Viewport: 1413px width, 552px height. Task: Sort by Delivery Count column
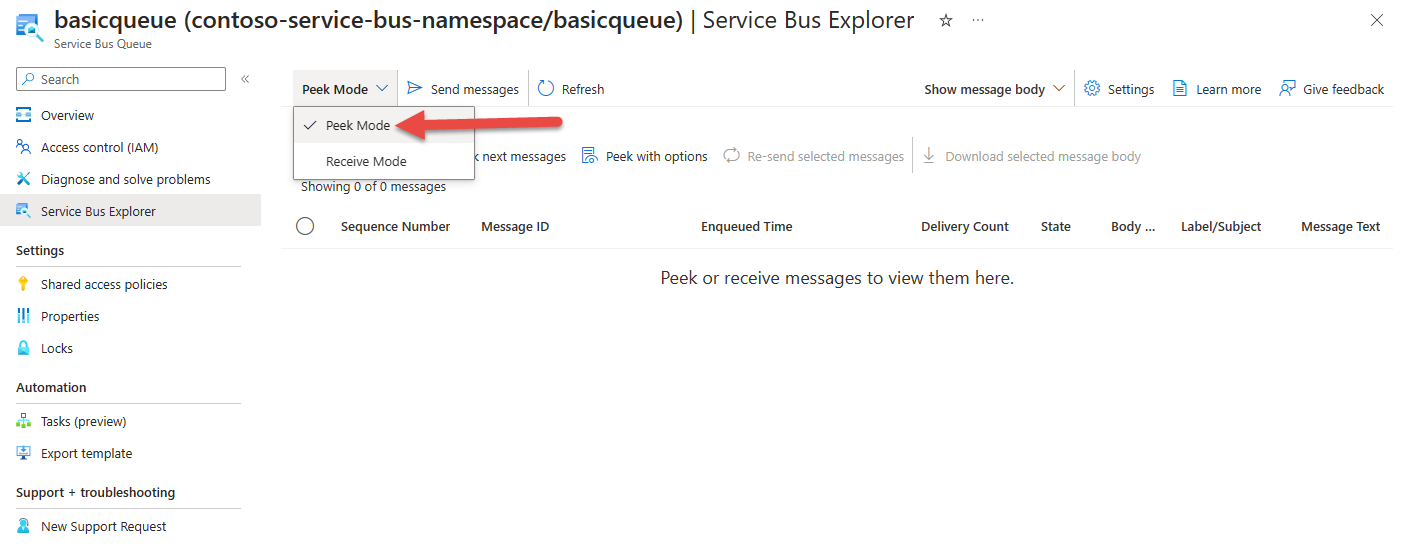pyautogui.click(x=965, y=227)
